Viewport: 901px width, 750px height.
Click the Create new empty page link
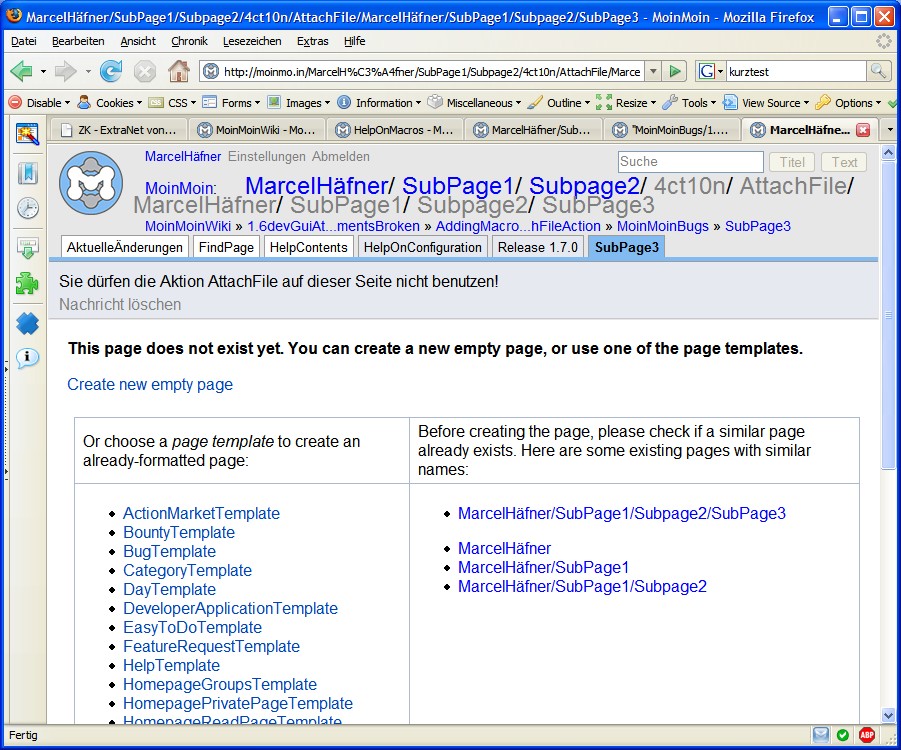[150, 384]
